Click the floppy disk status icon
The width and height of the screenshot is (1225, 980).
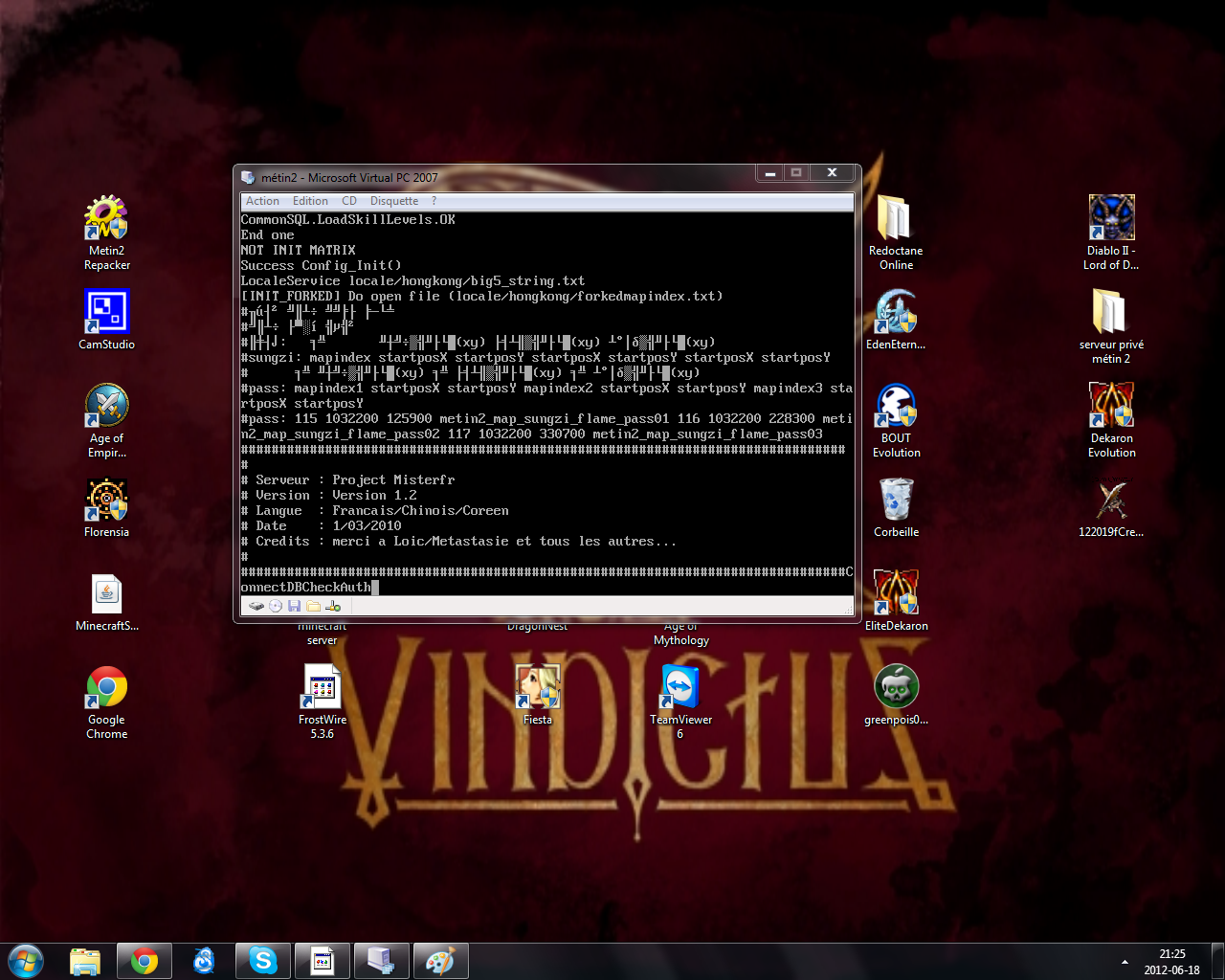click(x=295, y=606)
